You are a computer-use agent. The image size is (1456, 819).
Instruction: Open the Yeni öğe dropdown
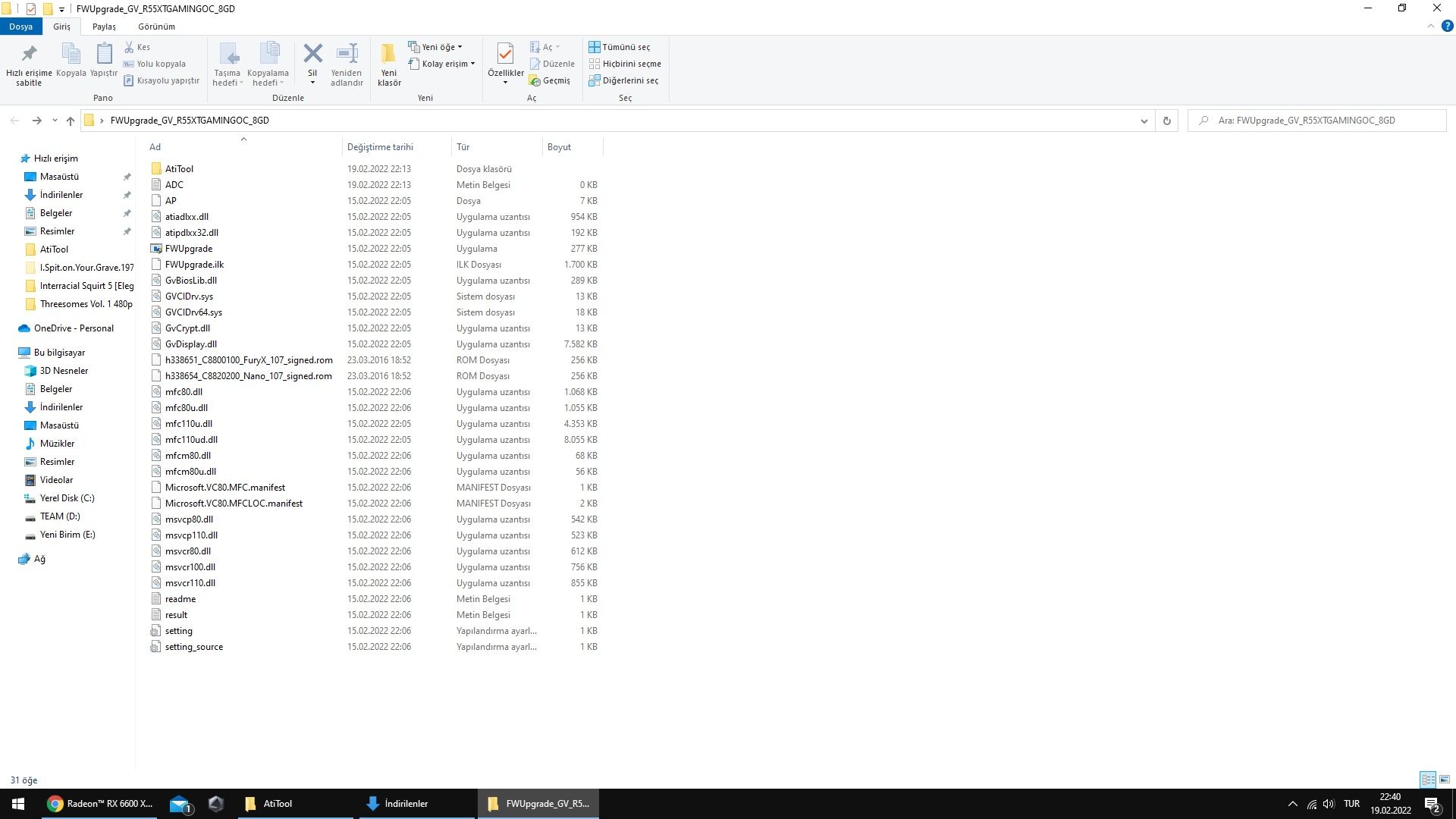coord(435,47)
